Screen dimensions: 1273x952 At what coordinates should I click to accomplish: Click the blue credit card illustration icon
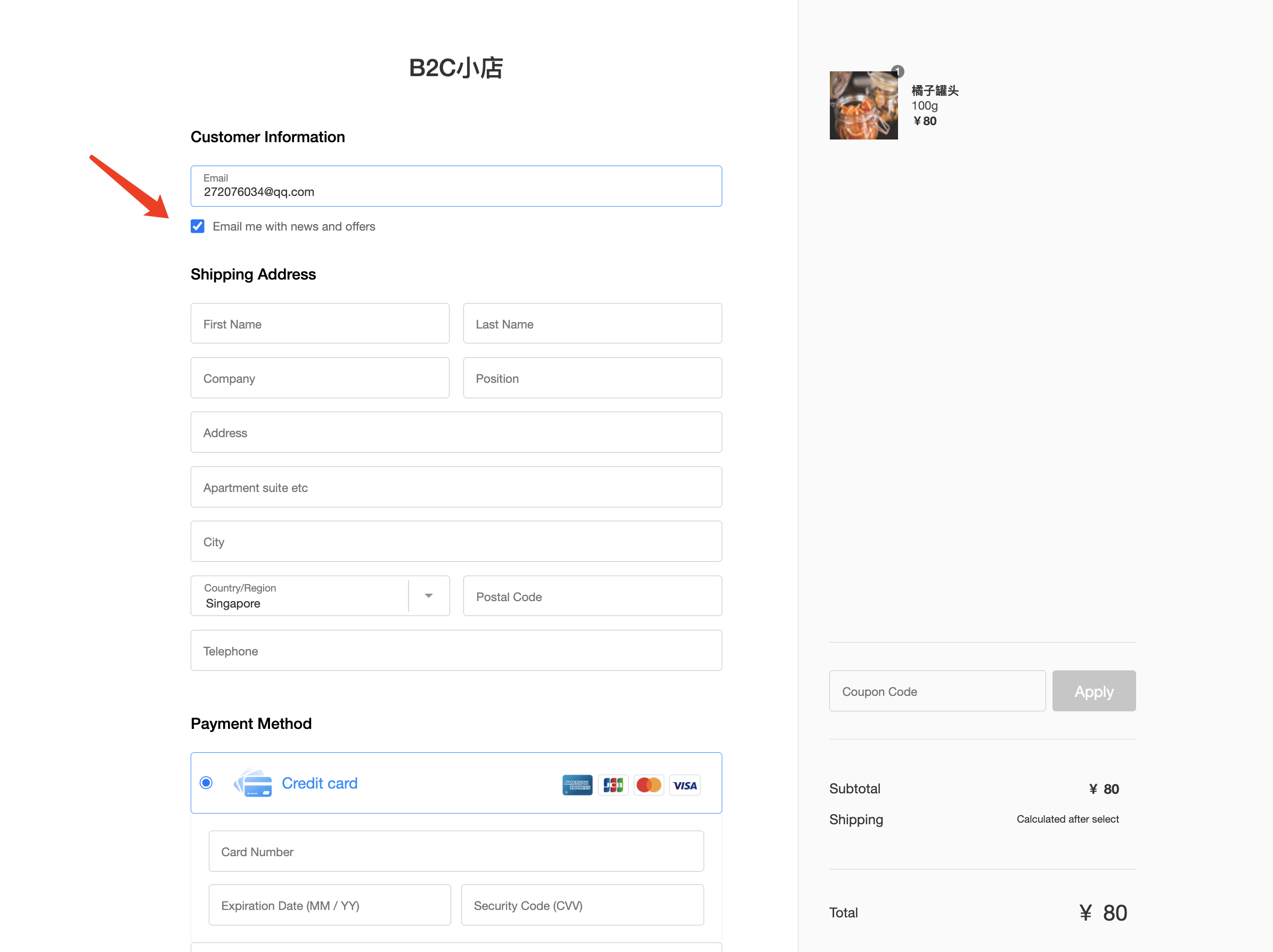(x=252, y=783)
